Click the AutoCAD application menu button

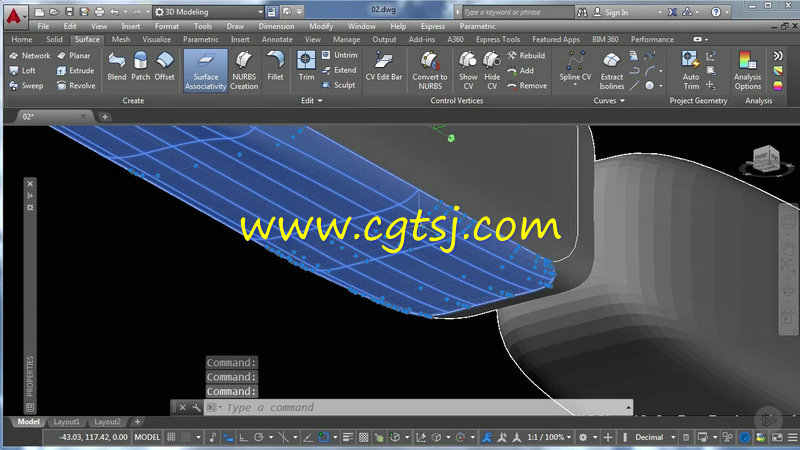[x=14, y=16]
